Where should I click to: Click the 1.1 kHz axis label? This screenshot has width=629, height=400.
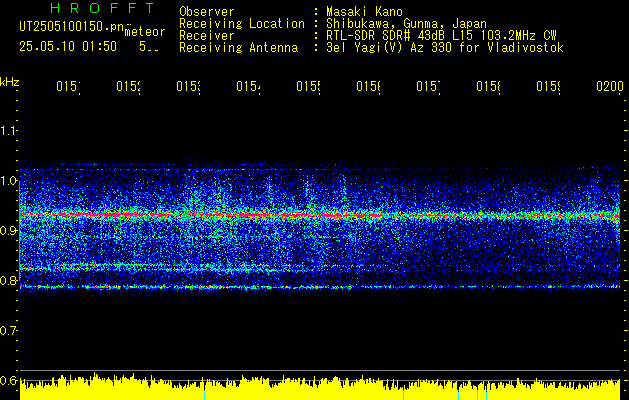click(x=8, y=130)
